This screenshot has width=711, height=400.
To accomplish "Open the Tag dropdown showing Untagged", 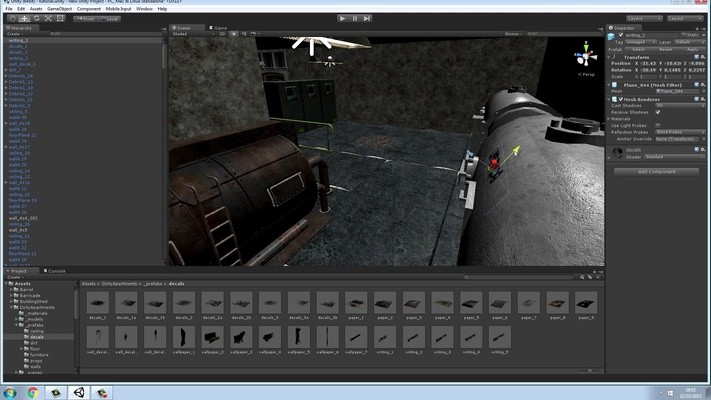I will click(641, 42).
